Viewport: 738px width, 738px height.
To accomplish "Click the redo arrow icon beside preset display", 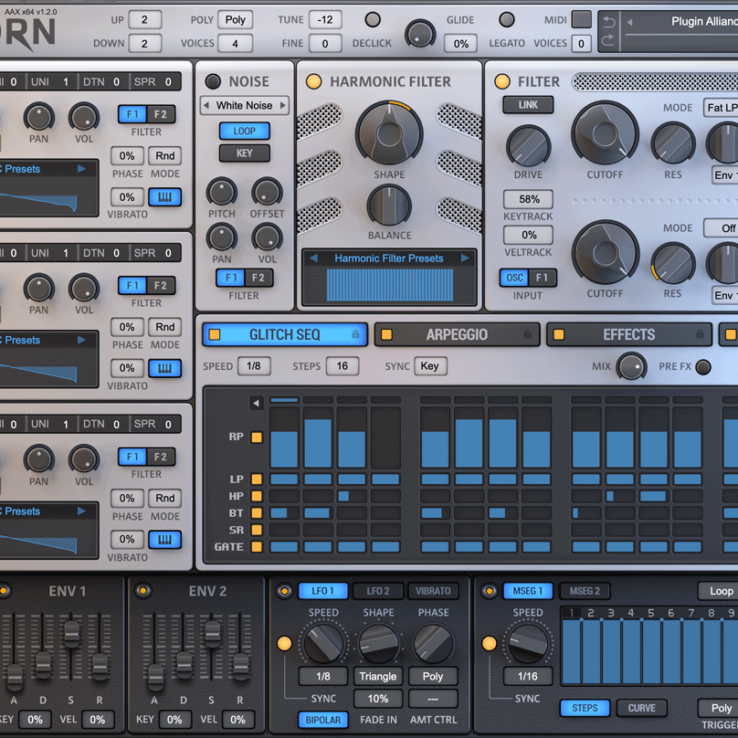I will [x=609, y=40].
